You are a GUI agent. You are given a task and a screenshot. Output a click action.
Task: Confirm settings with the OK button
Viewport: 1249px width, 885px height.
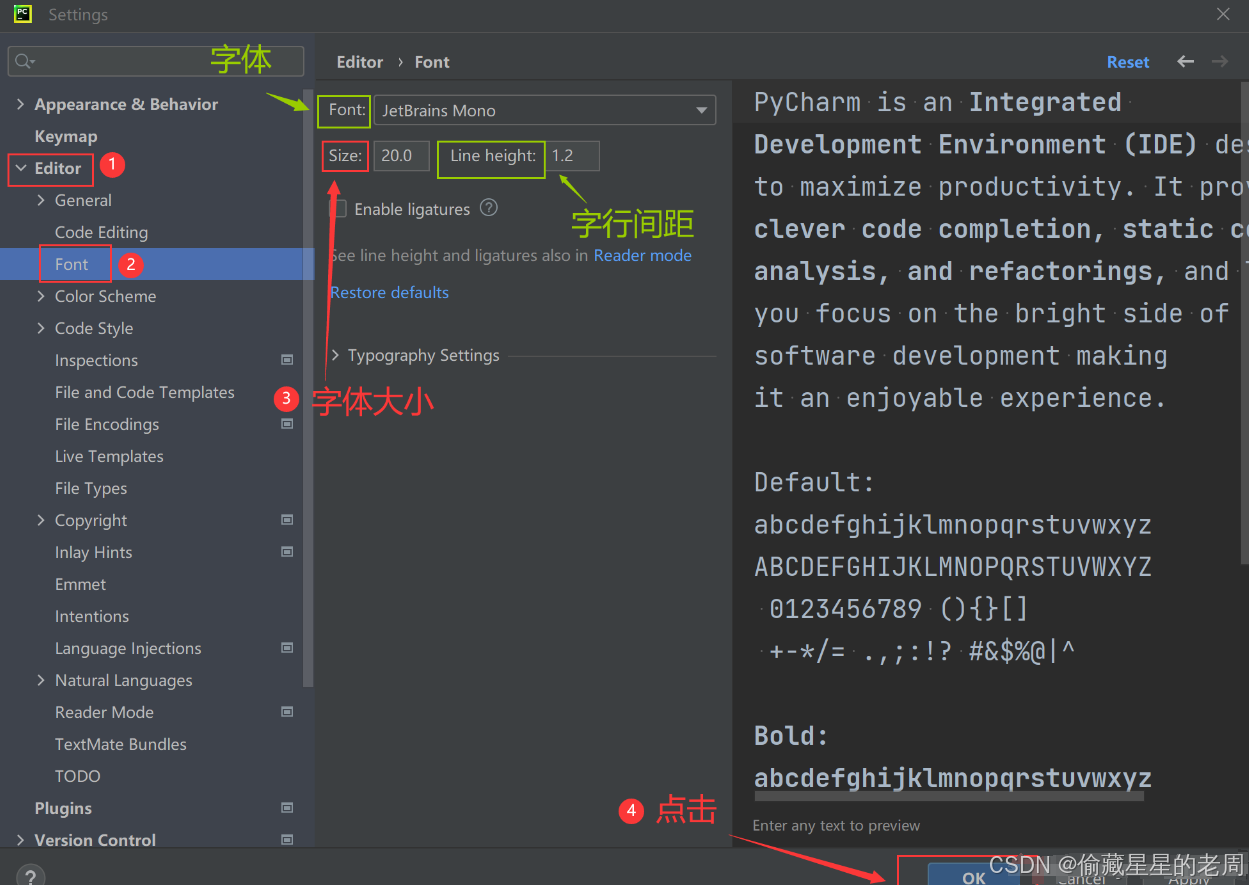974,875
